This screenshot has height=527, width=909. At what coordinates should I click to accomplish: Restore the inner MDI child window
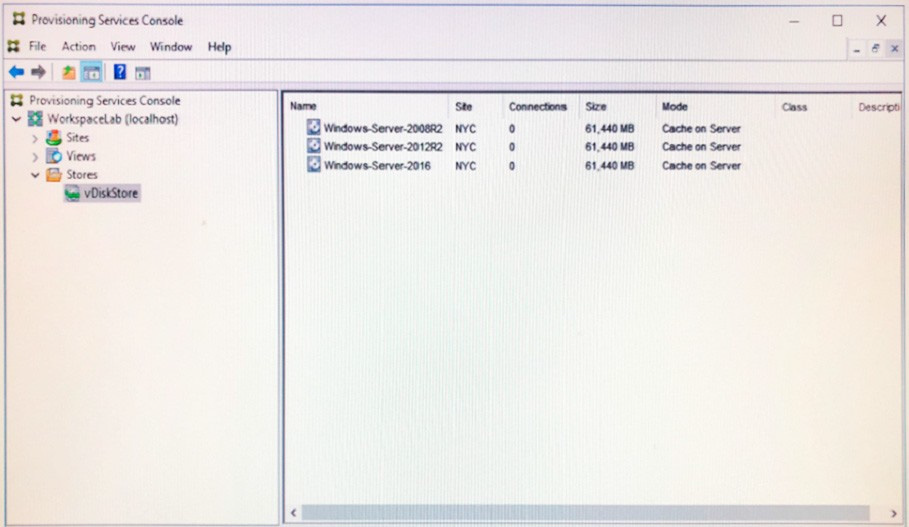tap(875, 49)
